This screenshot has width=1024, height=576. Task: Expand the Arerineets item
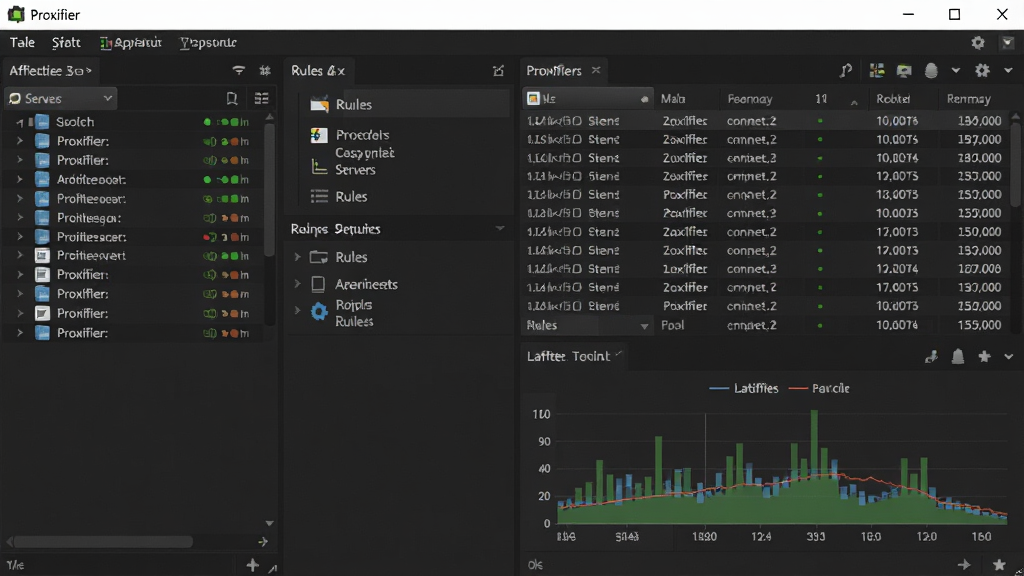point(297,284)
